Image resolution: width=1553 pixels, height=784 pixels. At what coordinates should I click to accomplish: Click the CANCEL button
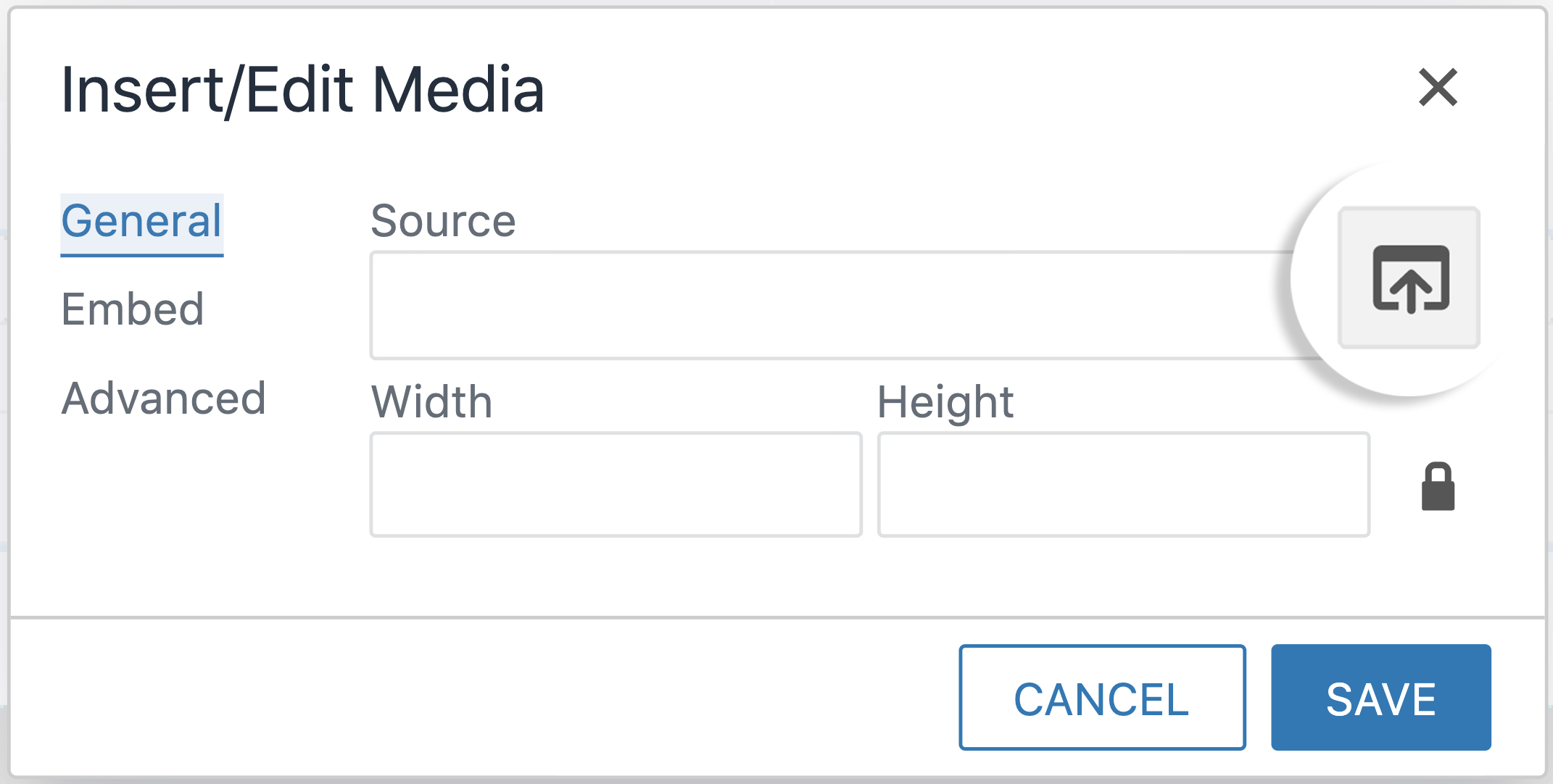pos(1102,697)
